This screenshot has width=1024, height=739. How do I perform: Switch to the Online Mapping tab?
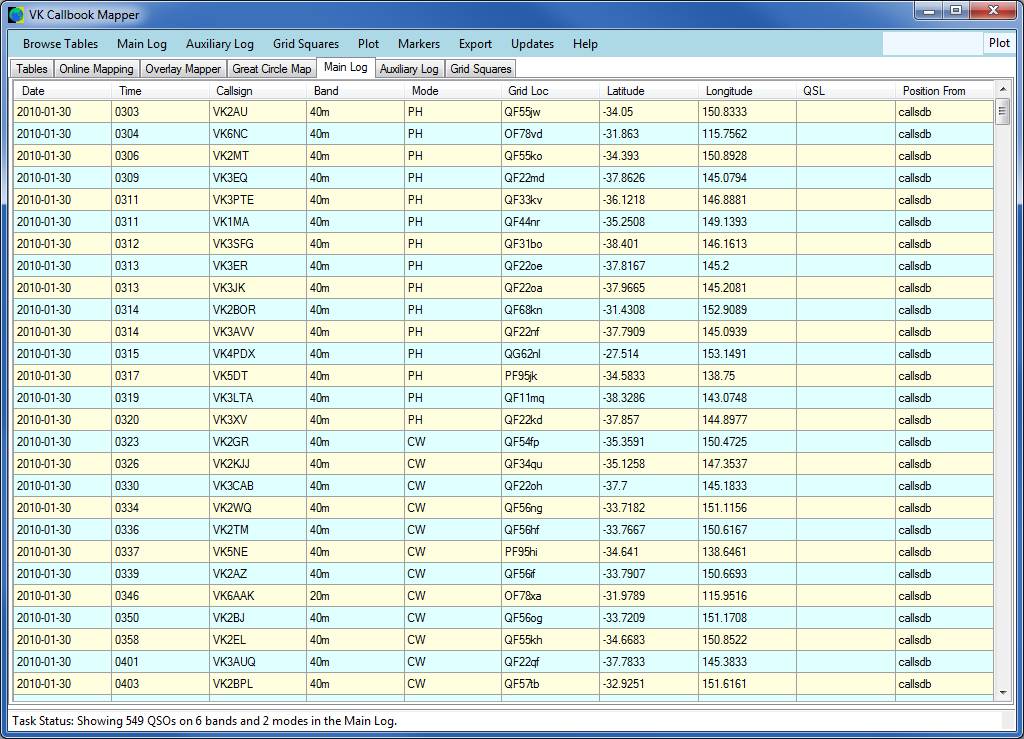(96, 69)
